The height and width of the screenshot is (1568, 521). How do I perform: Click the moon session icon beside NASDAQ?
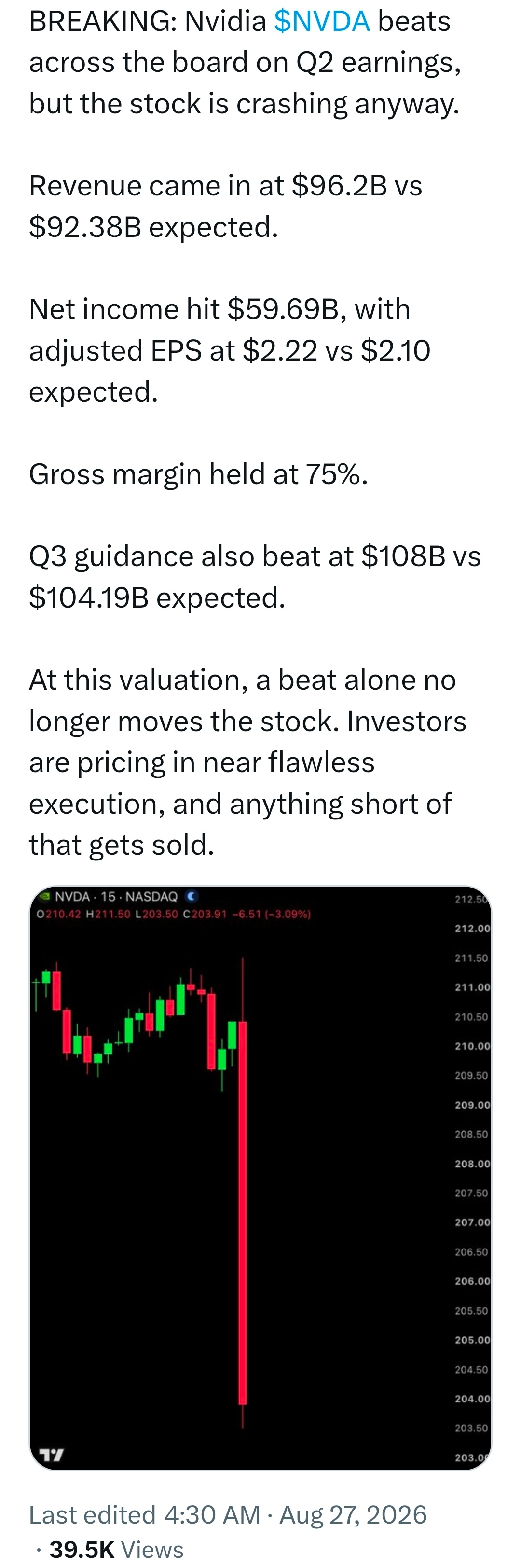[192, 896]
